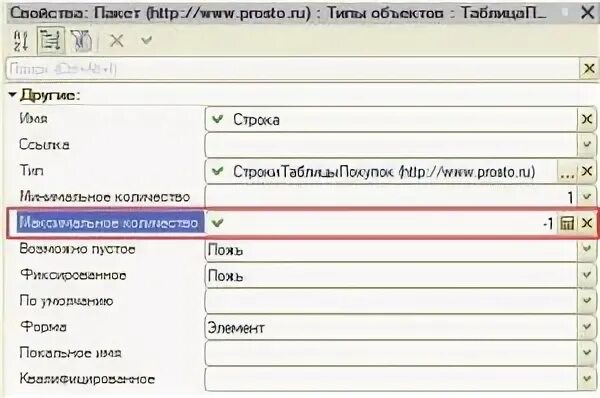The height and width of the screenshot is (398, 600).
Task: Toggle the categorized properties view icon
Action: 50,41
